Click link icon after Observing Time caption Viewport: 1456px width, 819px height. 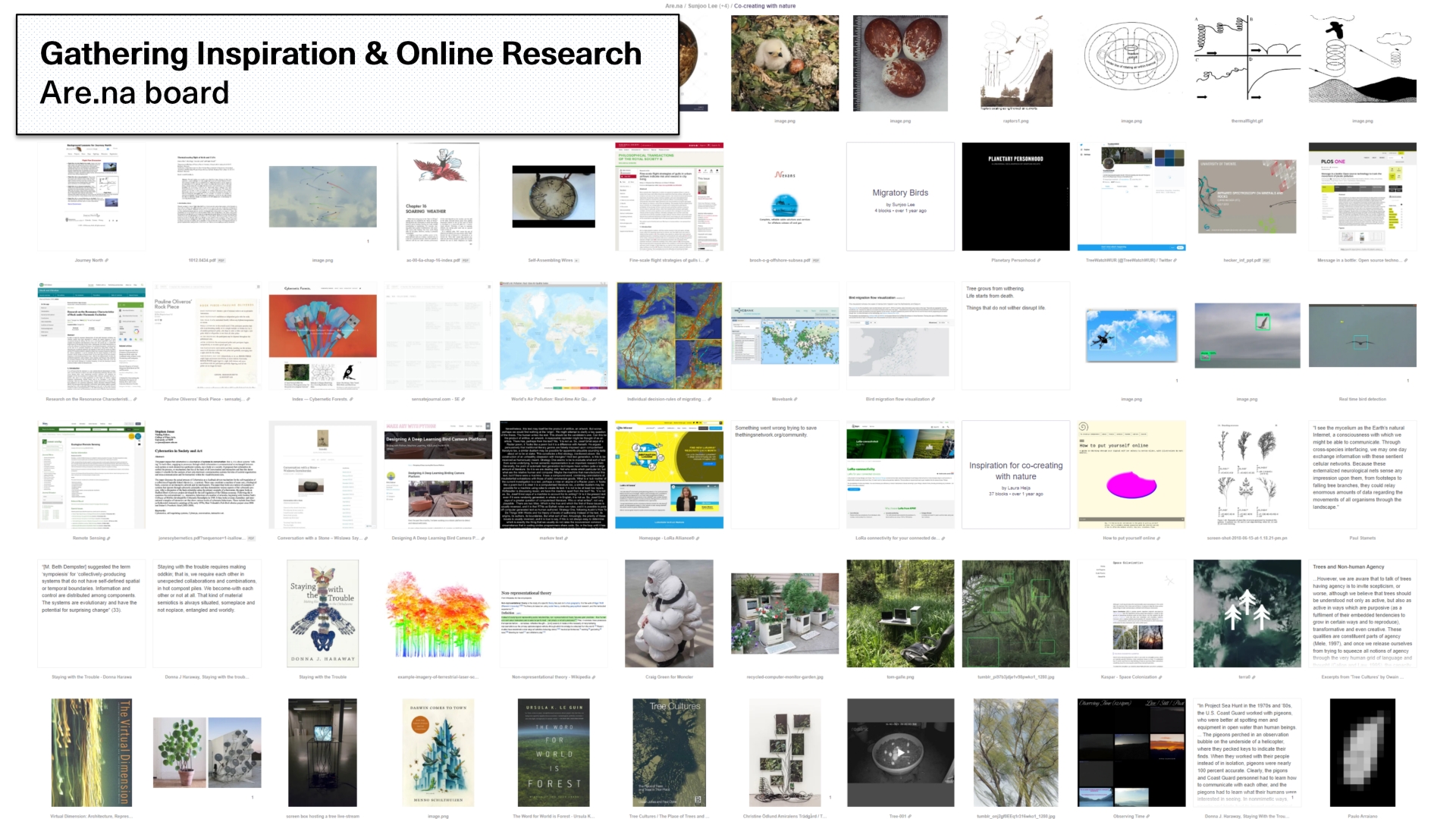coord(1148,817)
